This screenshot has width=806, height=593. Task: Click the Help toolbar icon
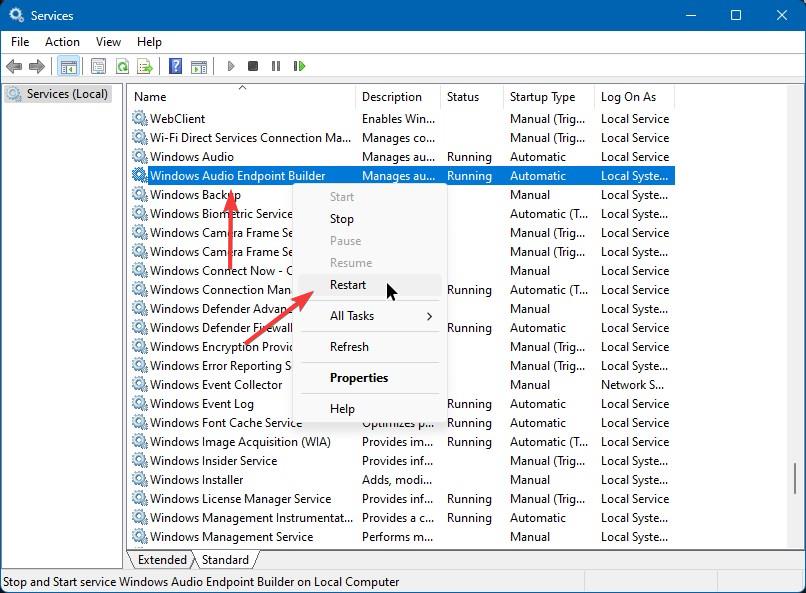174,66
